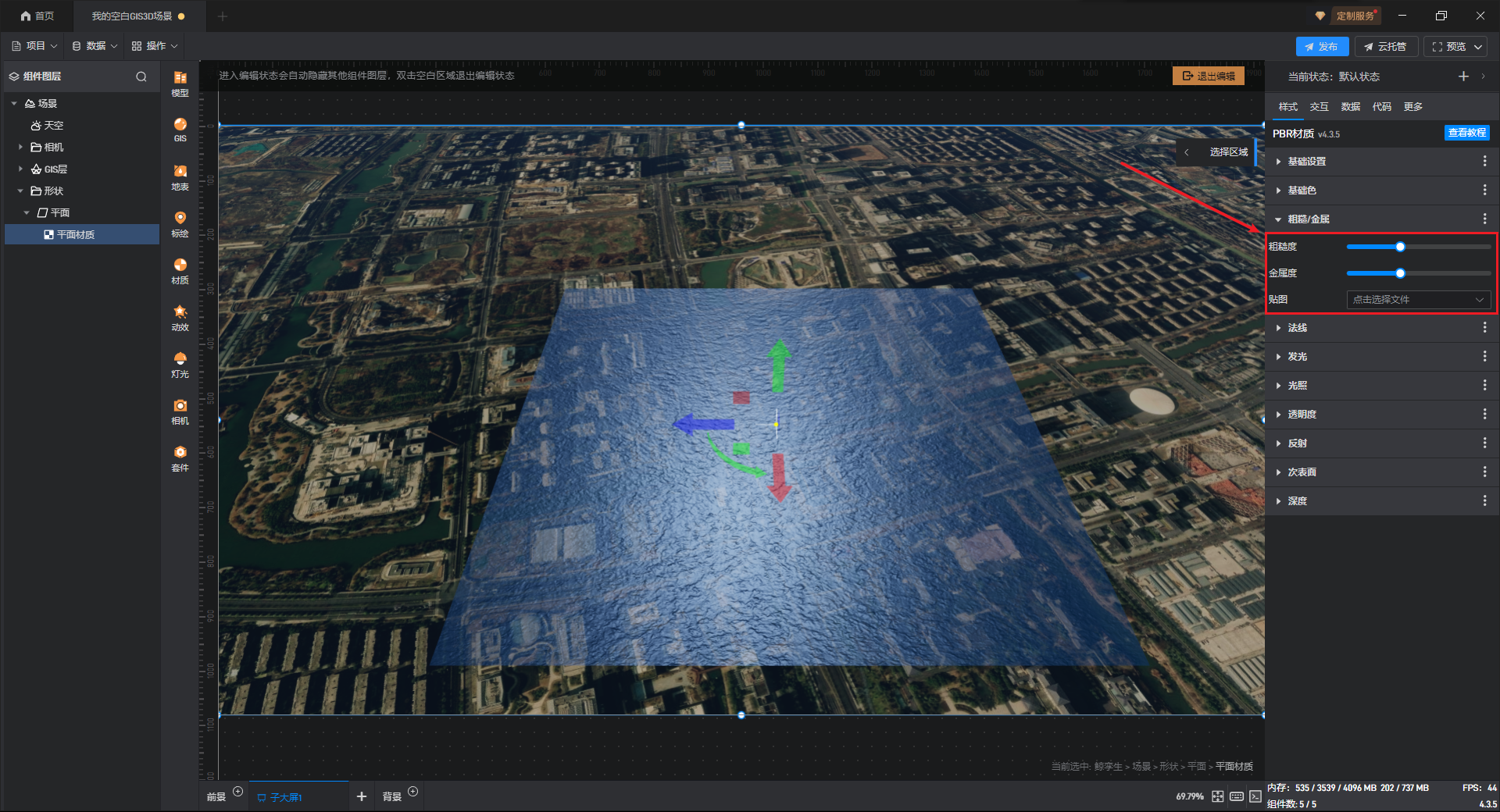
Task: Switch to the 交互 tab
Action: 1319,107
